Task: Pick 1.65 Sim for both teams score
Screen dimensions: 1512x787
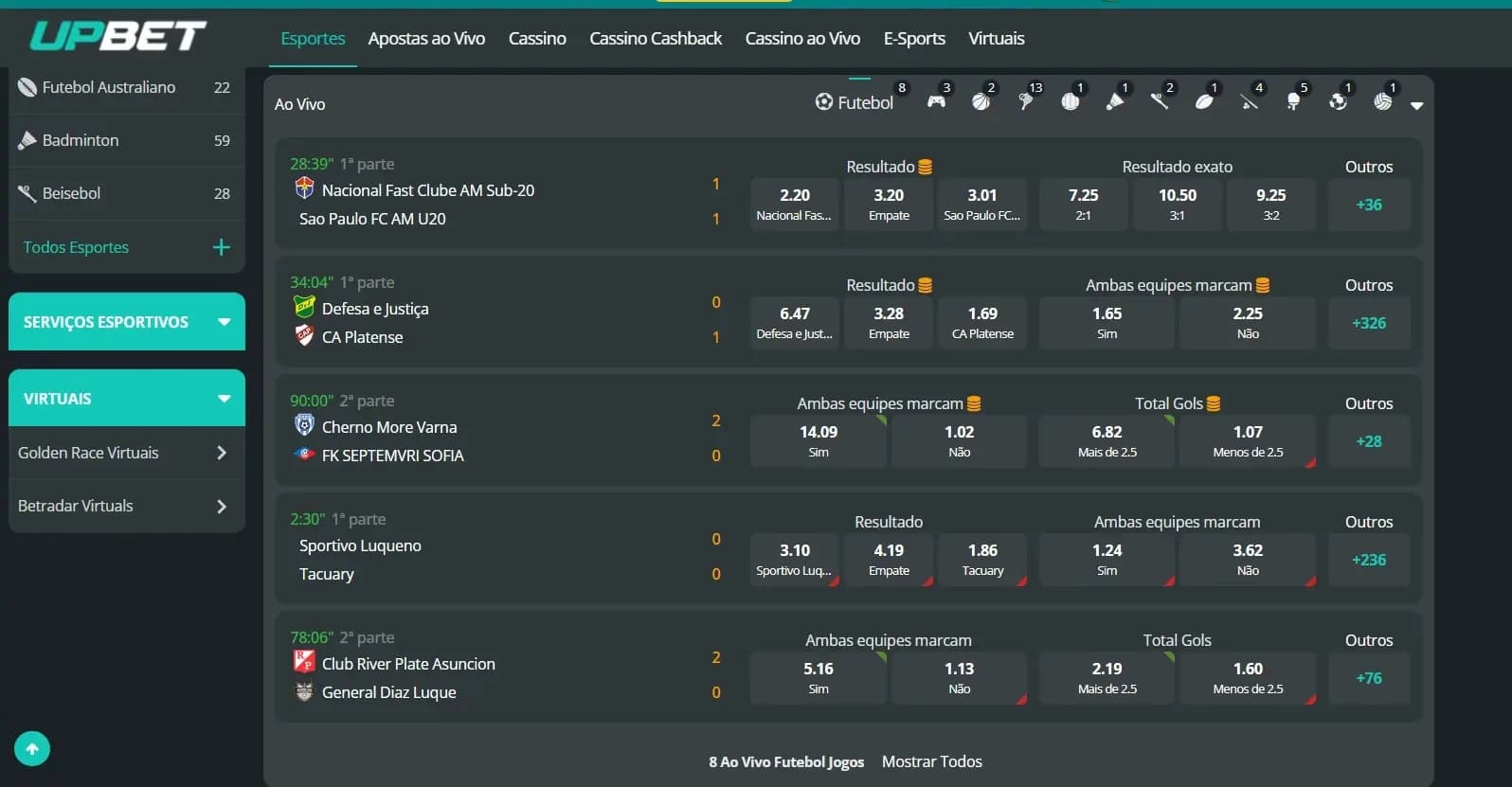Action: [1107, 323]
